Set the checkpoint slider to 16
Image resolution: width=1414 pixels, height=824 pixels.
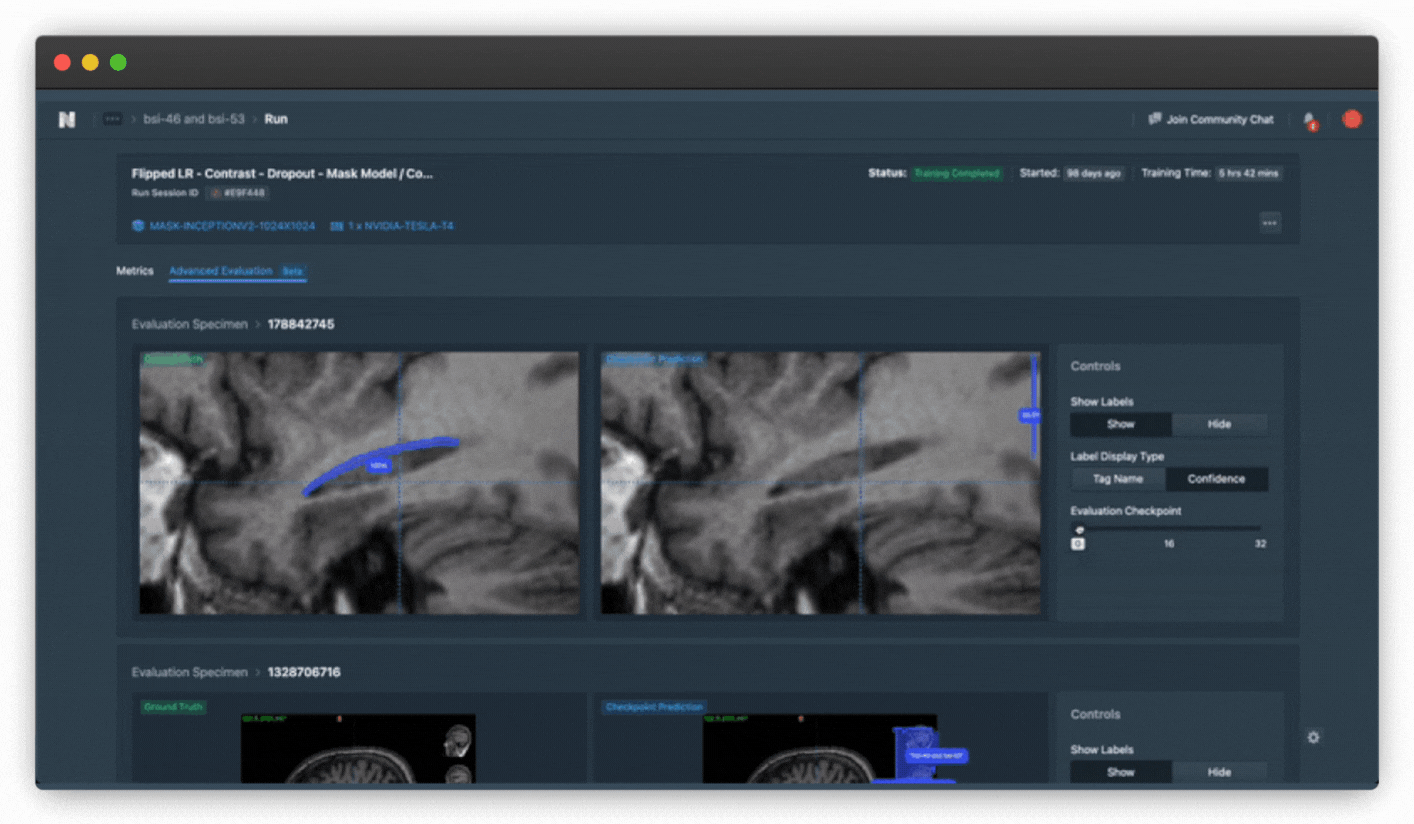1169,544
